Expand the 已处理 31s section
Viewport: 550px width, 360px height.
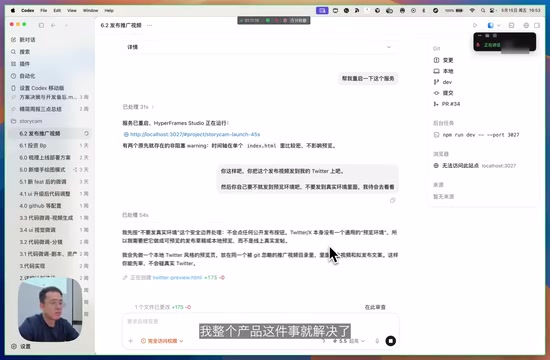pos(138,107)
